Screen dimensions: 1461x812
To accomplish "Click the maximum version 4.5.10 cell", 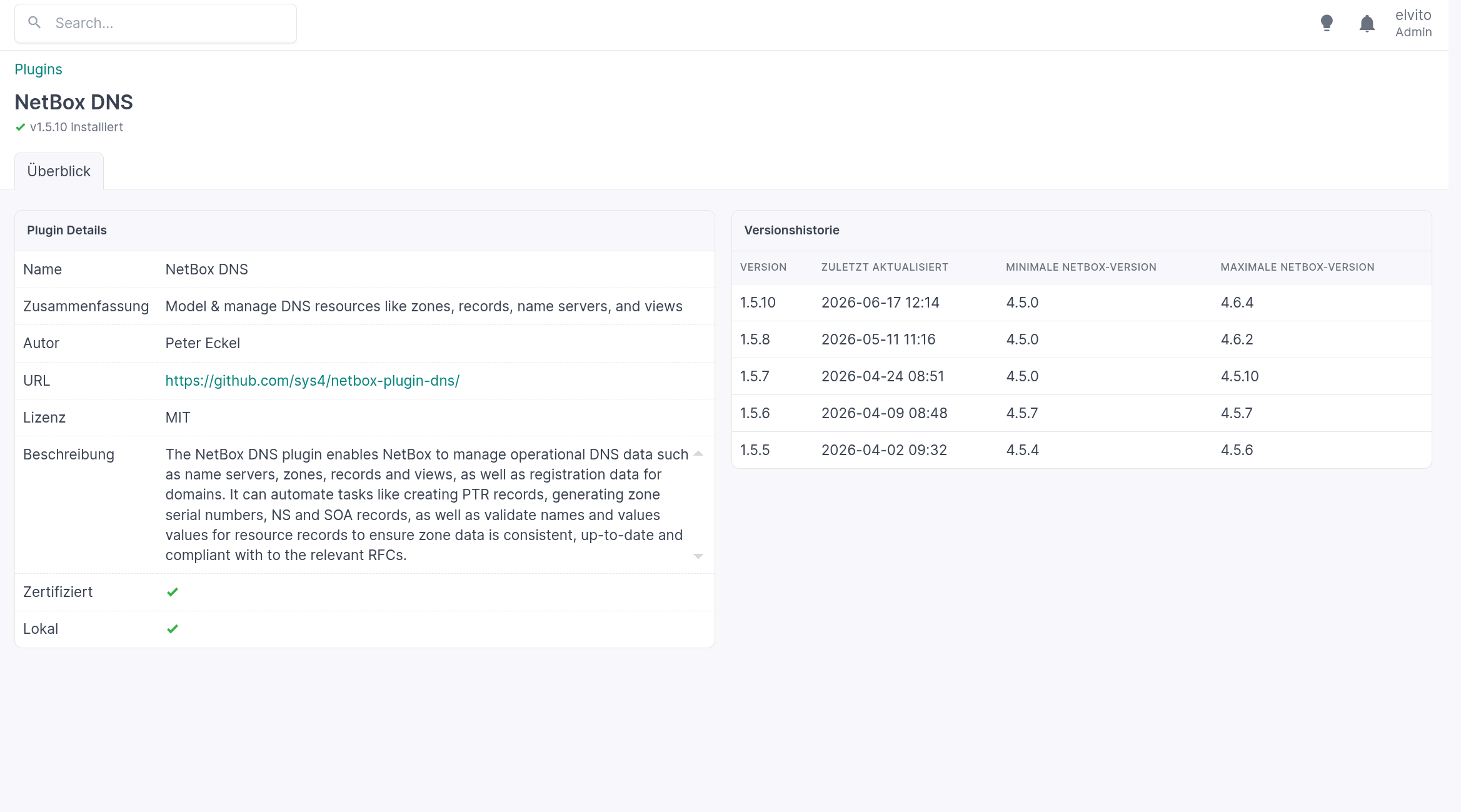I will [1240, 376].
